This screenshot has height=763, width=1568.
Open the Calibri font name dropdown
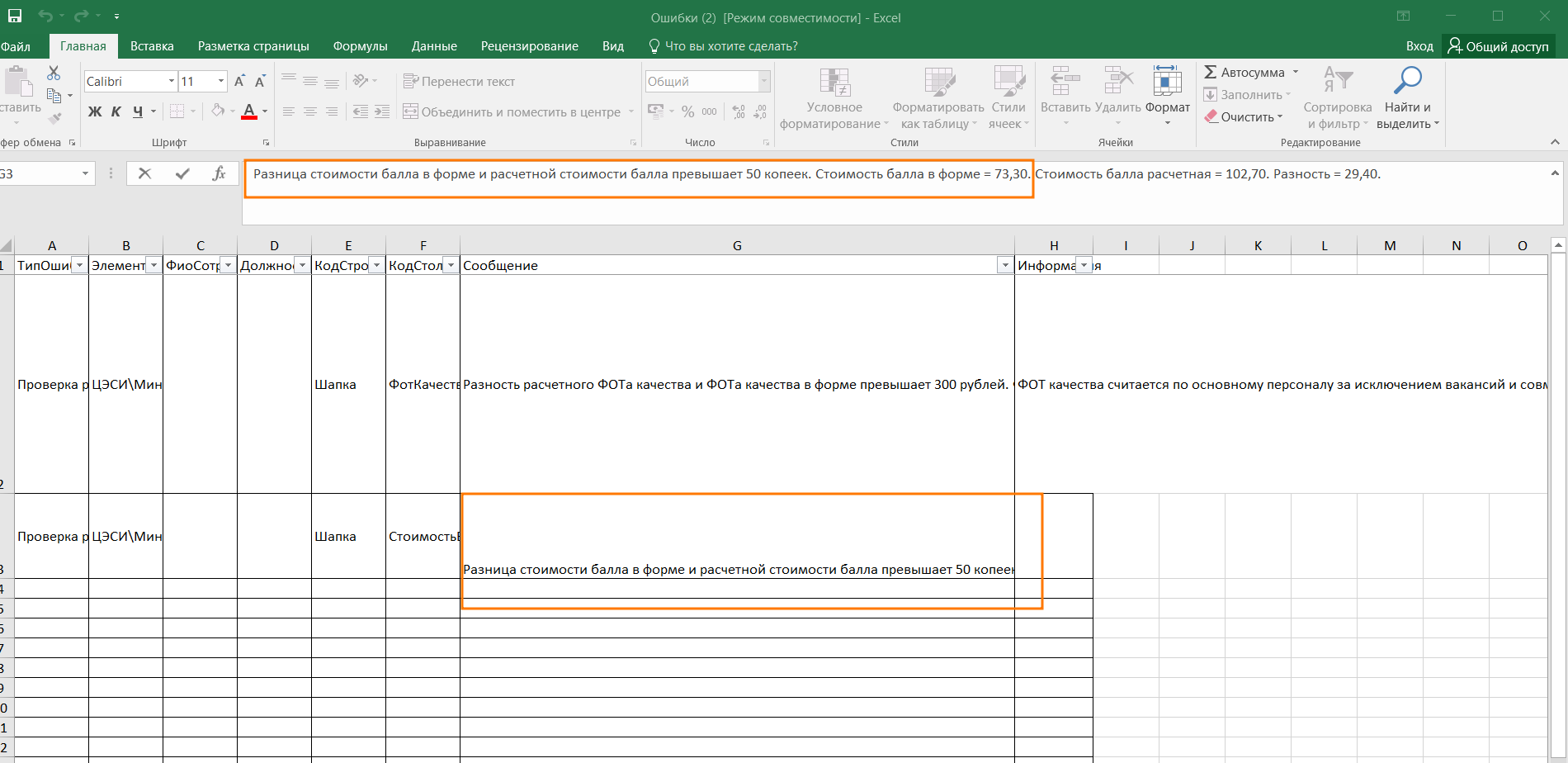tap(172, 81)
